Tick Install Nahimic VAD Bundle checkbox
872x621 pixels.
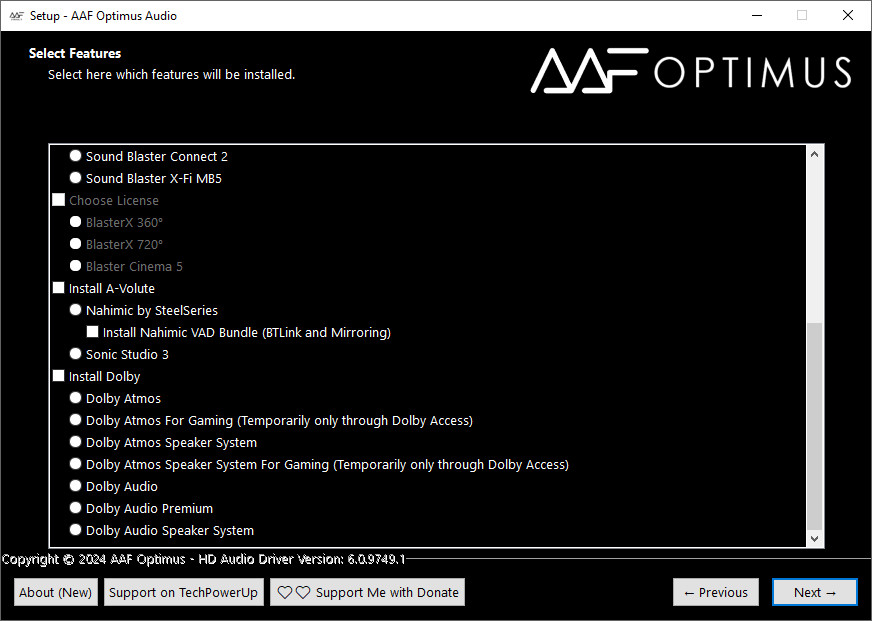click(93, 332)
